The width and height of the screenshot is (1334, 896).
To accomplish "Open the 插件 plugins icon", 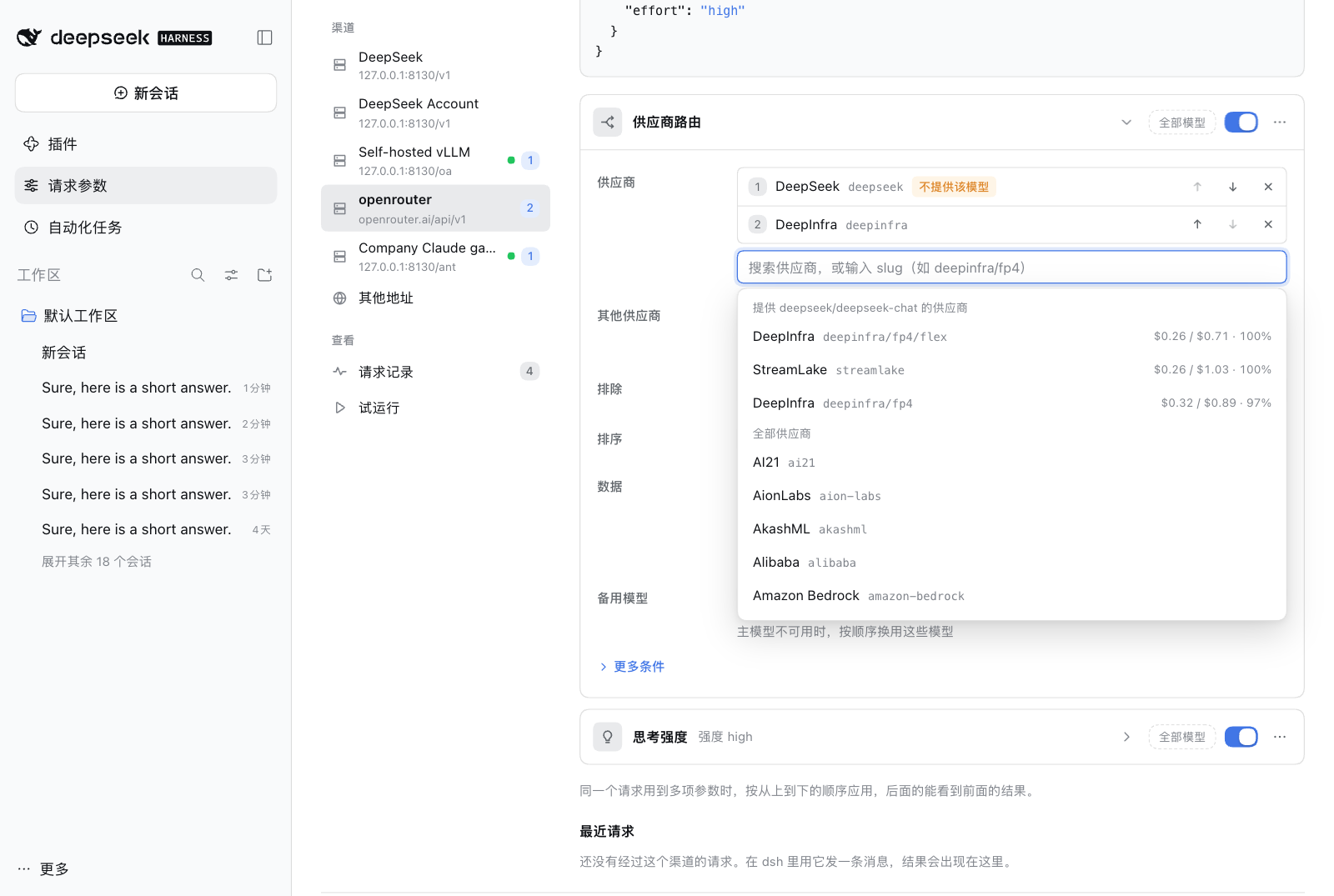I will (32, 144).
